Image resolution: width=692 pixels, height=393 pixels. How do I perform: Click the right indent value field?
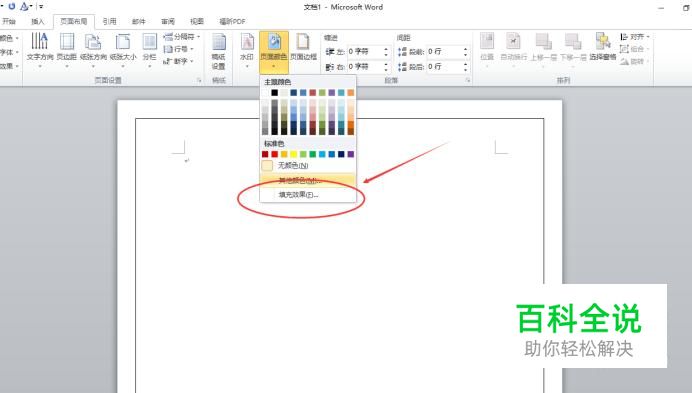pos(365,67)
